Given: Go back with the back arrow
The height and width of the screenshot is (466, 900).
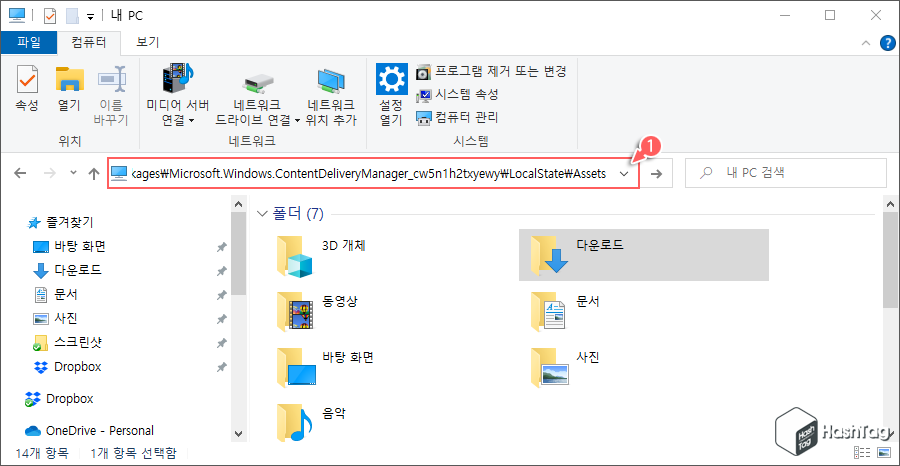Looking at the screenshot, I should [20, 173].
